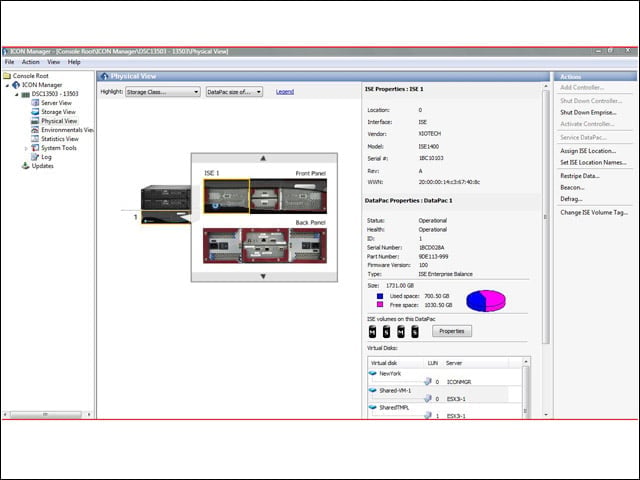This screenshot has height=480, width=640.
Task: Collapse the ICON Manager tree node
Action: 7,85
